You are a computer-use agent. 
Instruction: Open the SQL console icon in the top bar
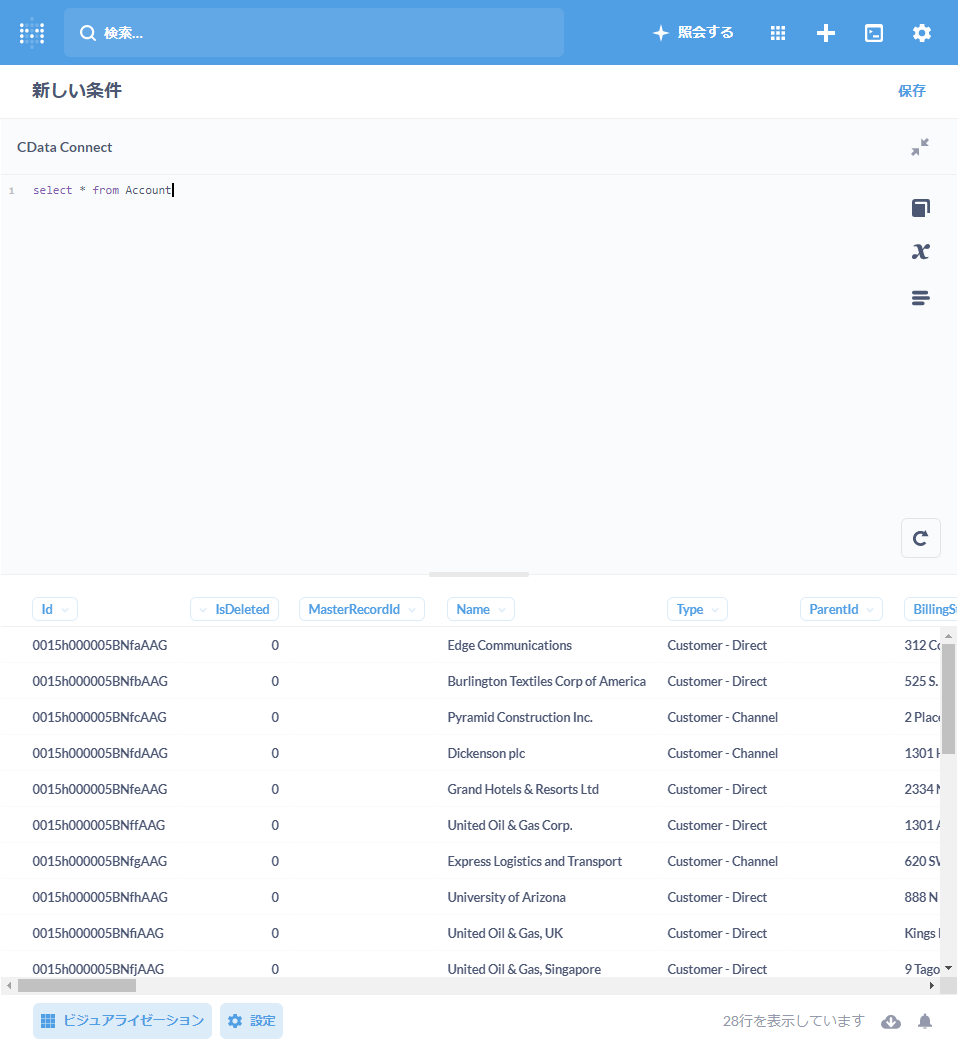(874, 33)
